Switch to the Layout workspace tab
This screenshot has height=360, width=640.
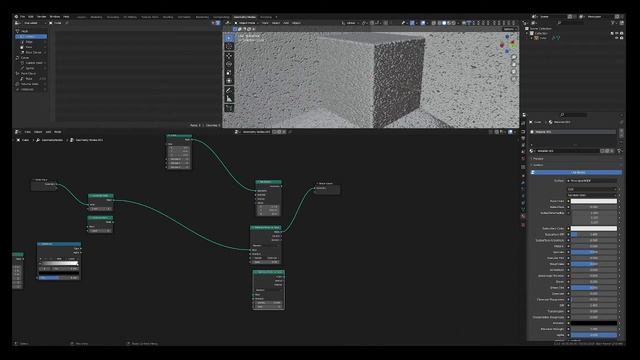point(81,17)
